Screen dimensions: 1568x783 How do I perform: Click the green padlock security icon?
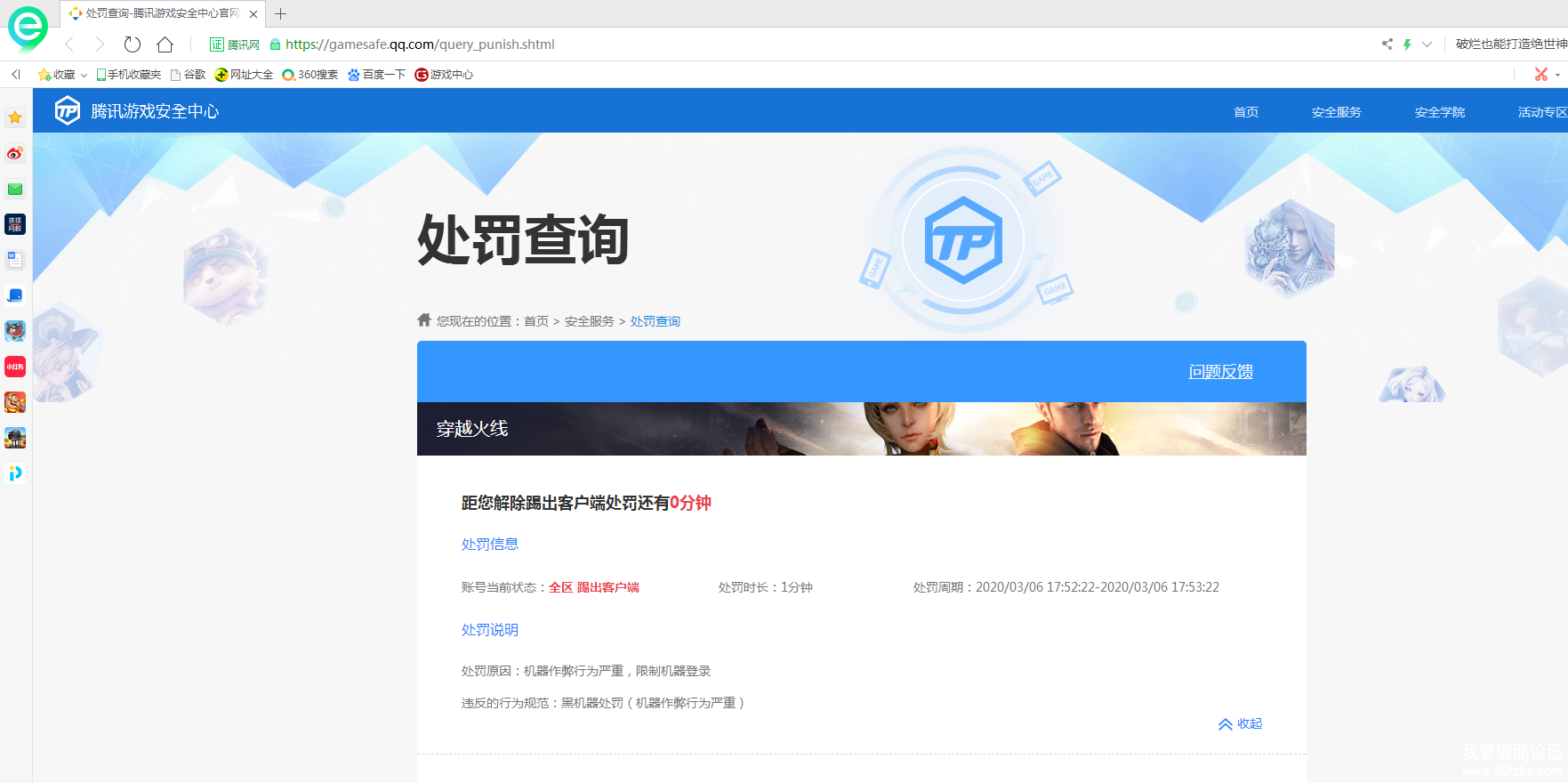275,44
